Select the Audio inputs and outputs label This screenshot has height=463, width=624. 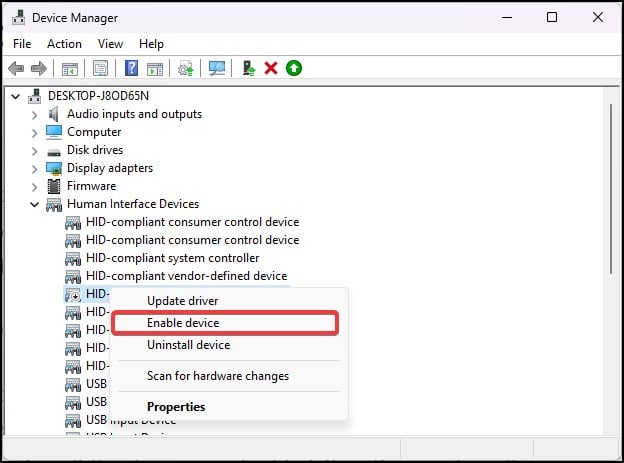pos(135,114)
